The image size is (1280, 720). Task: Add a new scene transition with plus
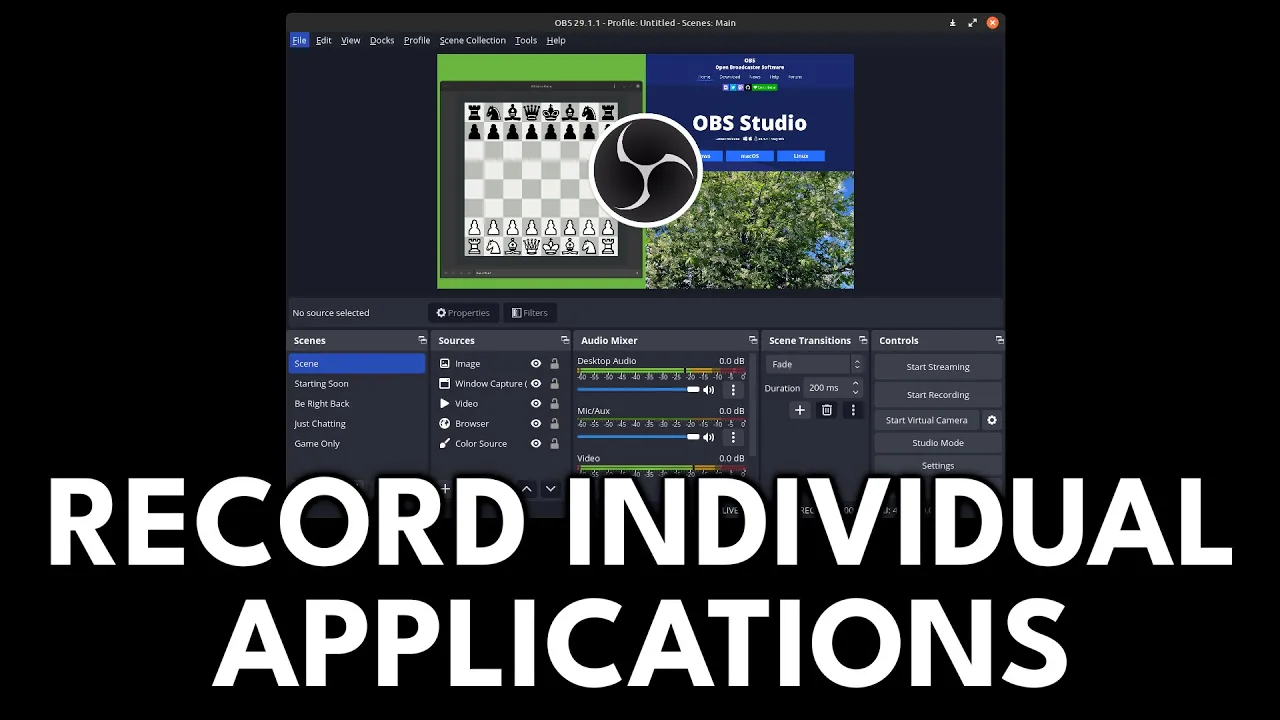point(799,410)
